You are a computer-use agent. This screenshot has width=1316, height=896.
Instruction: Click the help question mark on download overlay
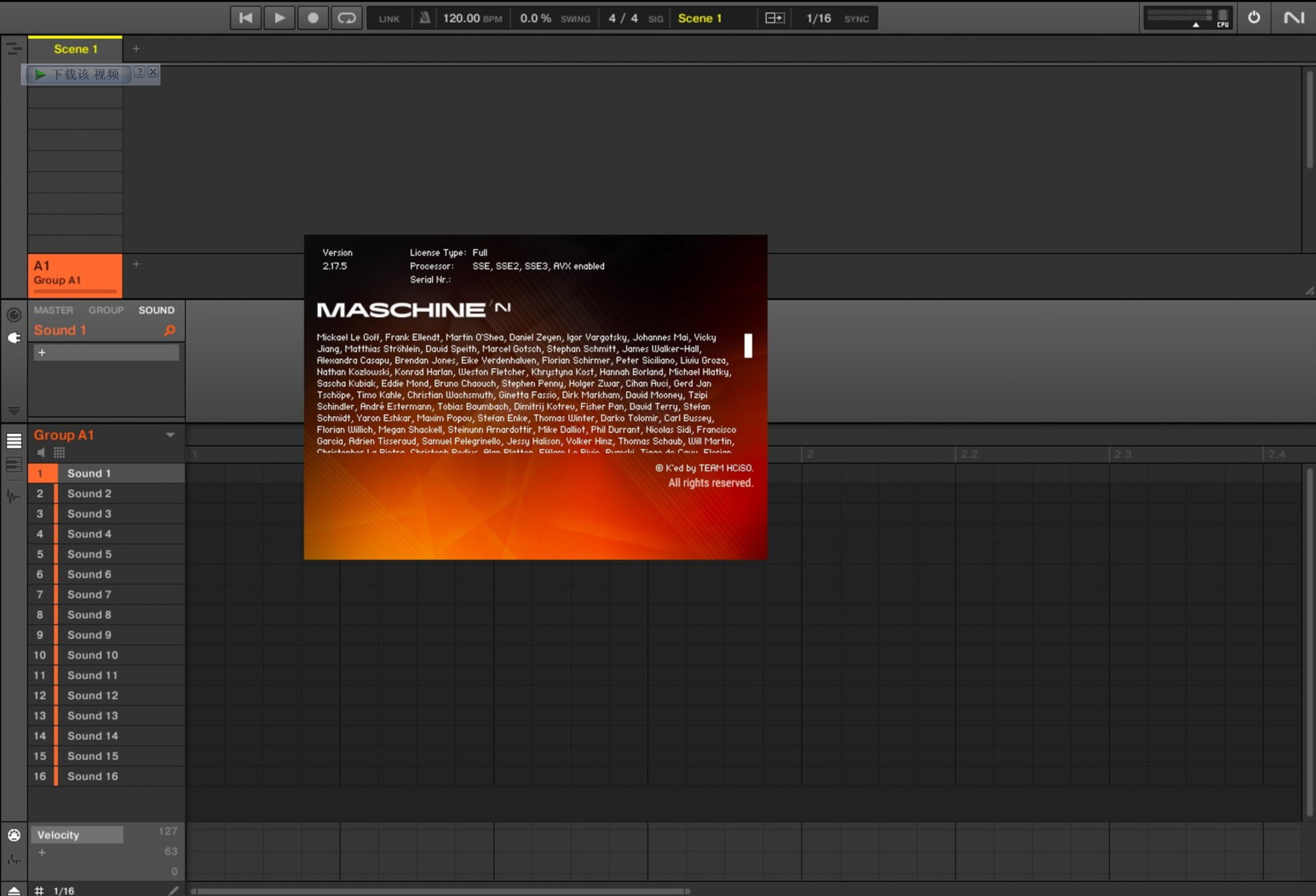tap(139, 72)
